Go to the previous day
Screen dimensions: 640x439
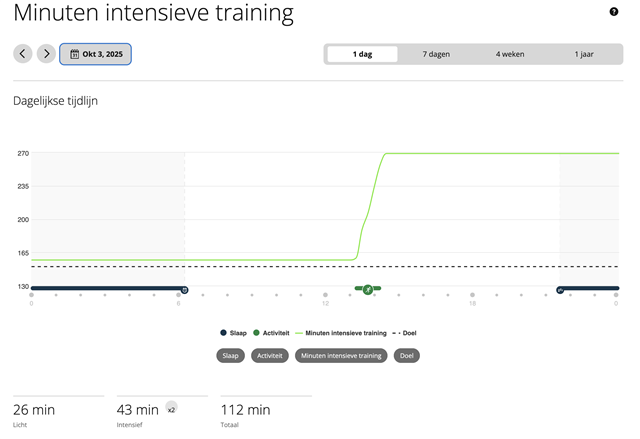coord(23,54)
